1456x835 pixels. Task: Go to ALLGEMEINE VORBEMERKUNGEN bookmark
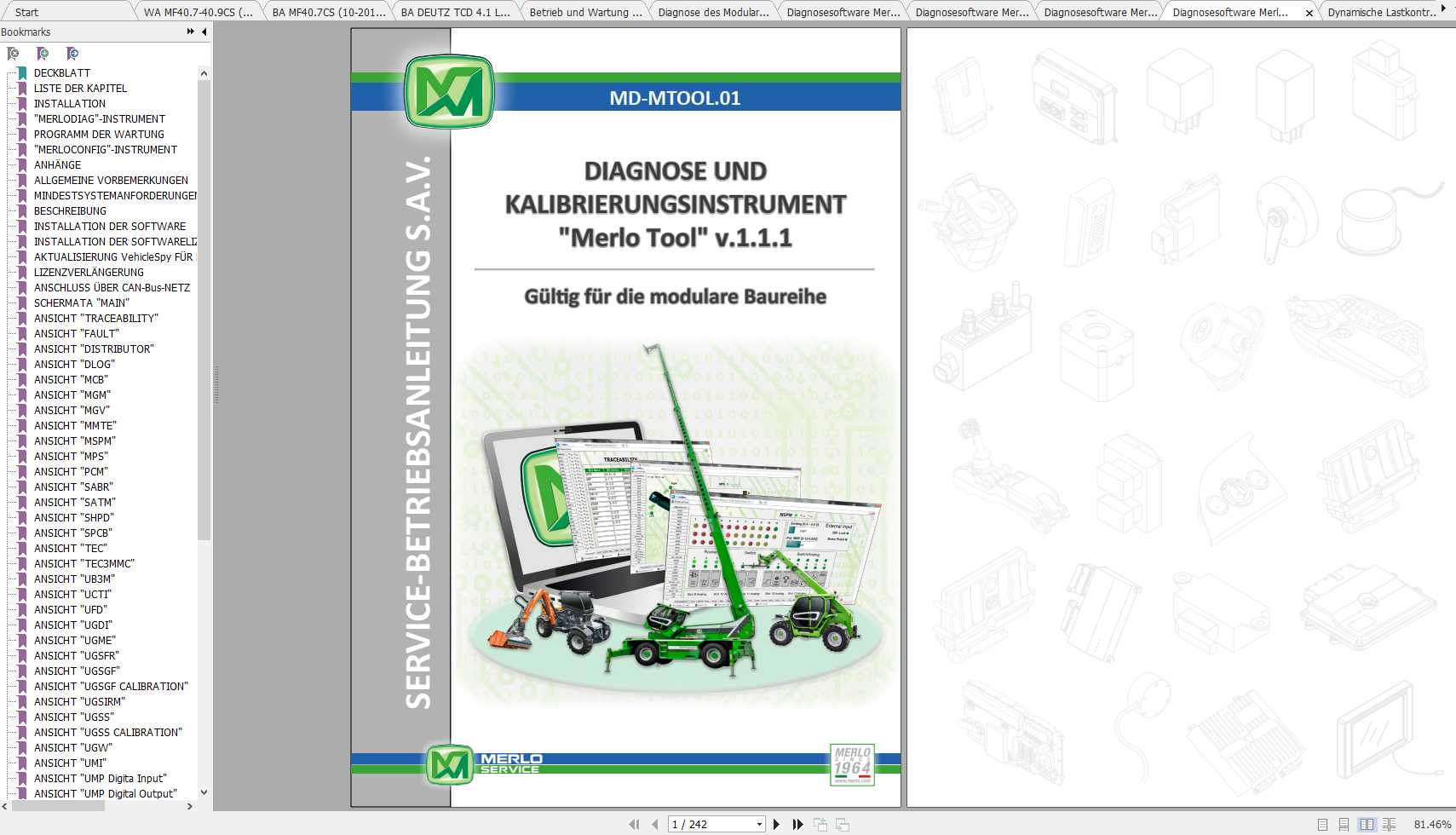click(111, 181)
